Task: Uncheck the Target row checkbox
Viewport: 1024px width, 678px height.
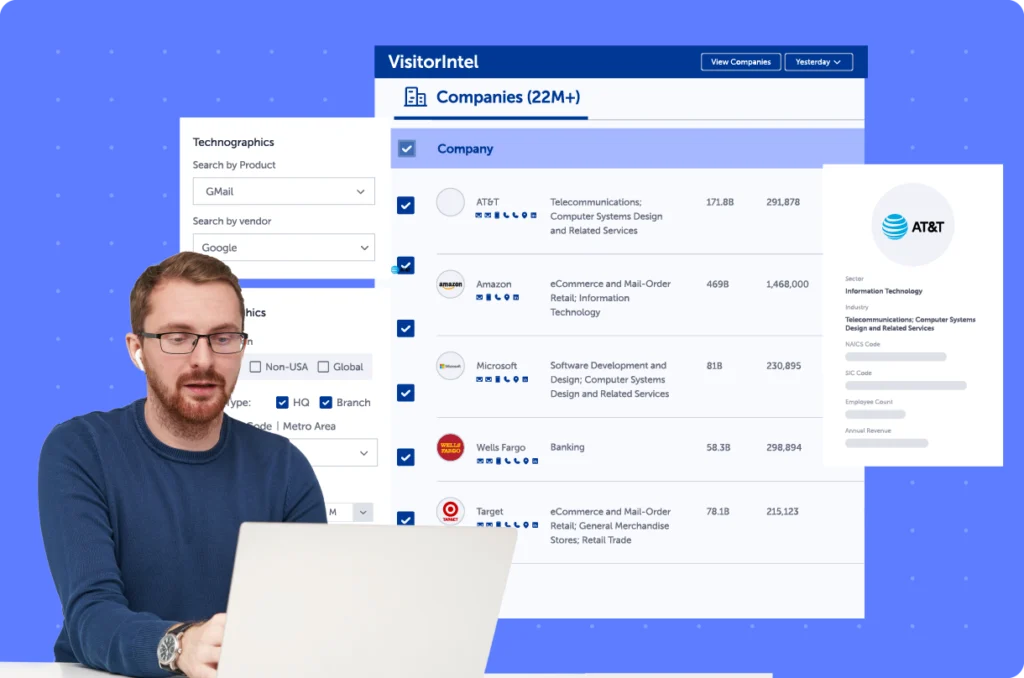Action: click(406, 519)
